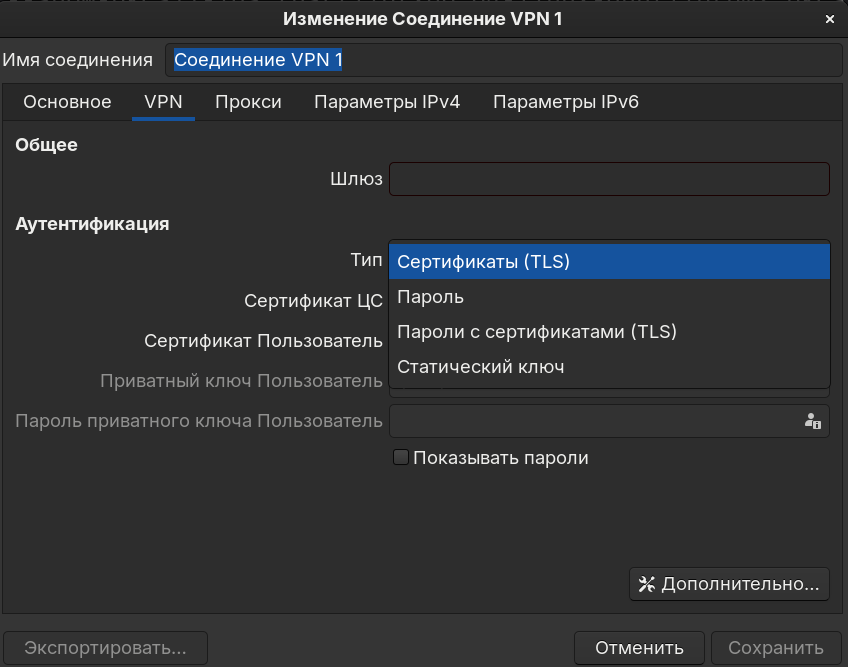Open Дополнительно settings with the tools icon
Screen dimensions: 848x667
(729, 584)
